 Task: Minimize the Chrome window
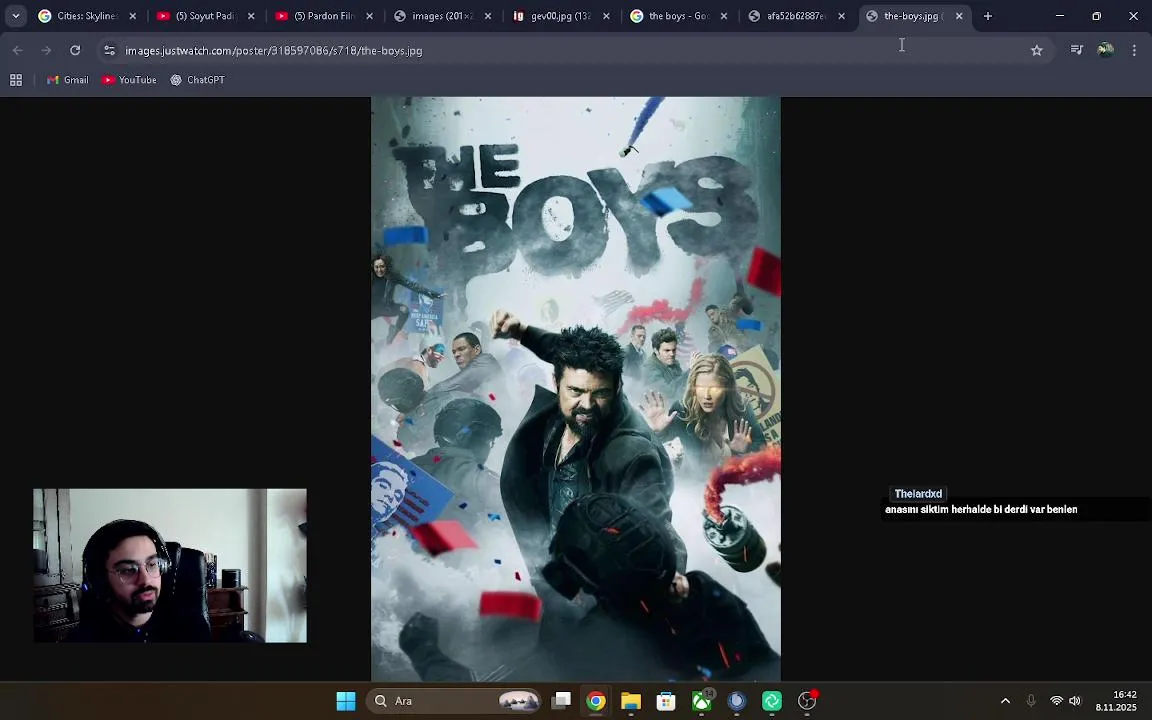coord(1059,15)
